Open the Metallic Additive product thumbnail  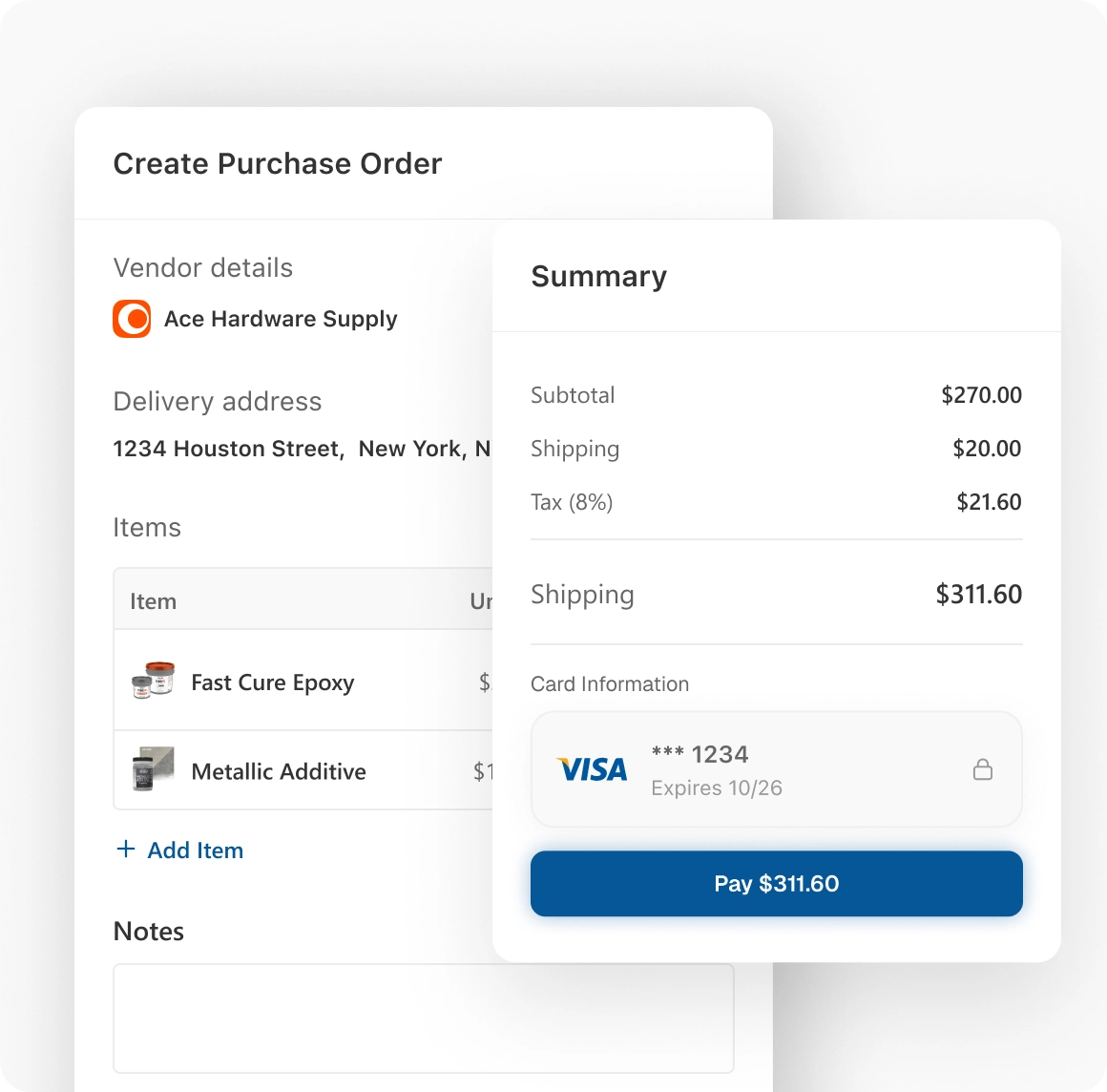click(153, 769)
